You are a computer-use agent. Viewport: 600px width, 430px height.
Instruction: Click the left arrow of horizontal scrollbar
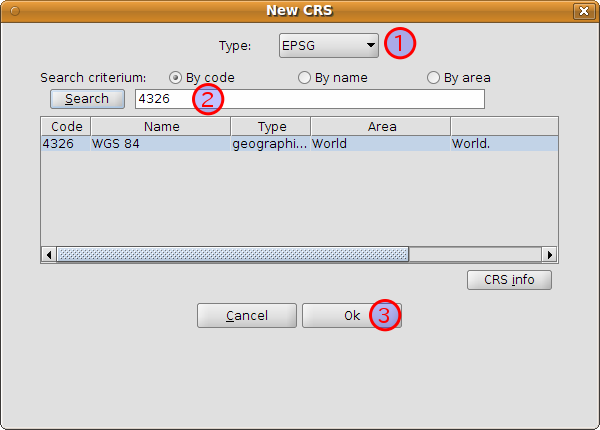(49, 255)
